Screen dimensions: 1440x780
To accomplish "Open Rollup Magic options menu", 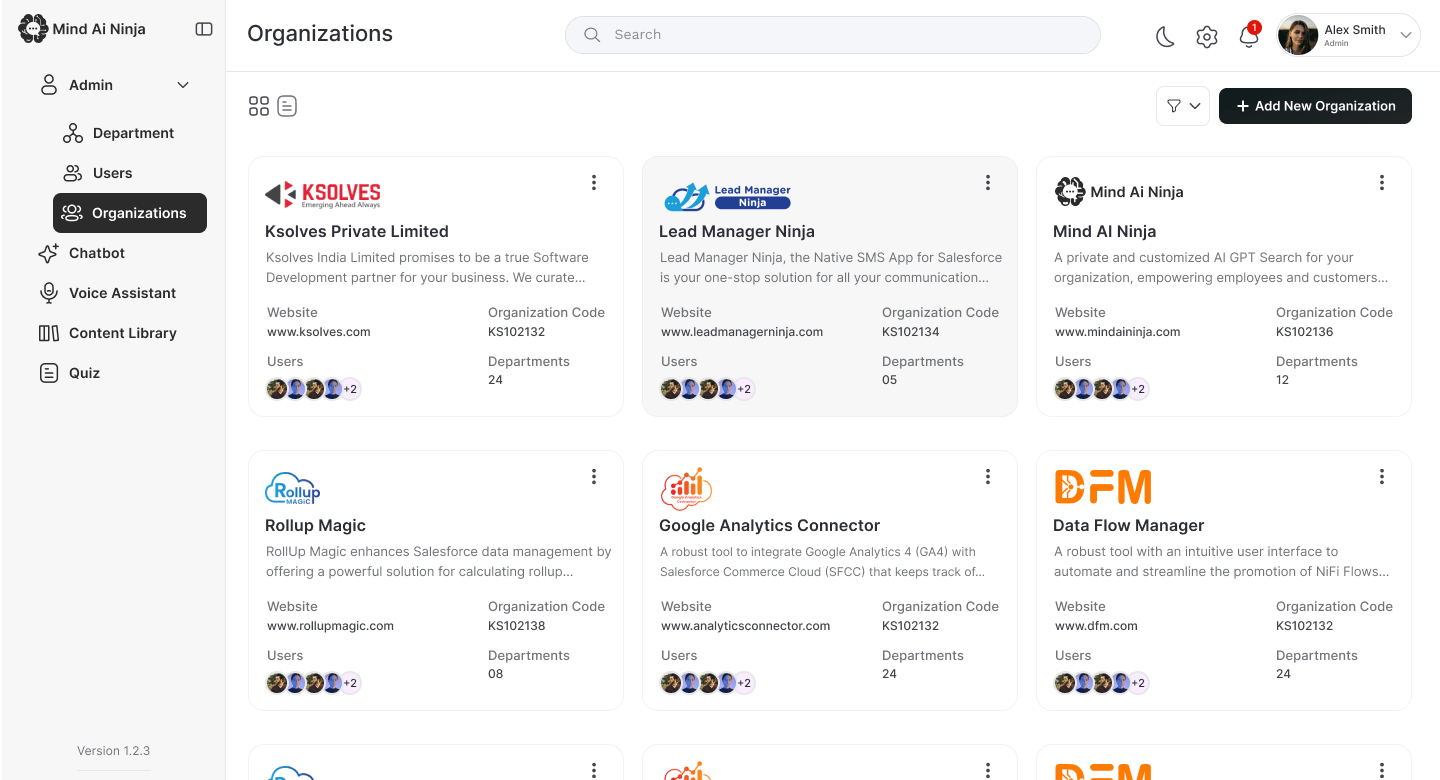I will click(594, 476).
